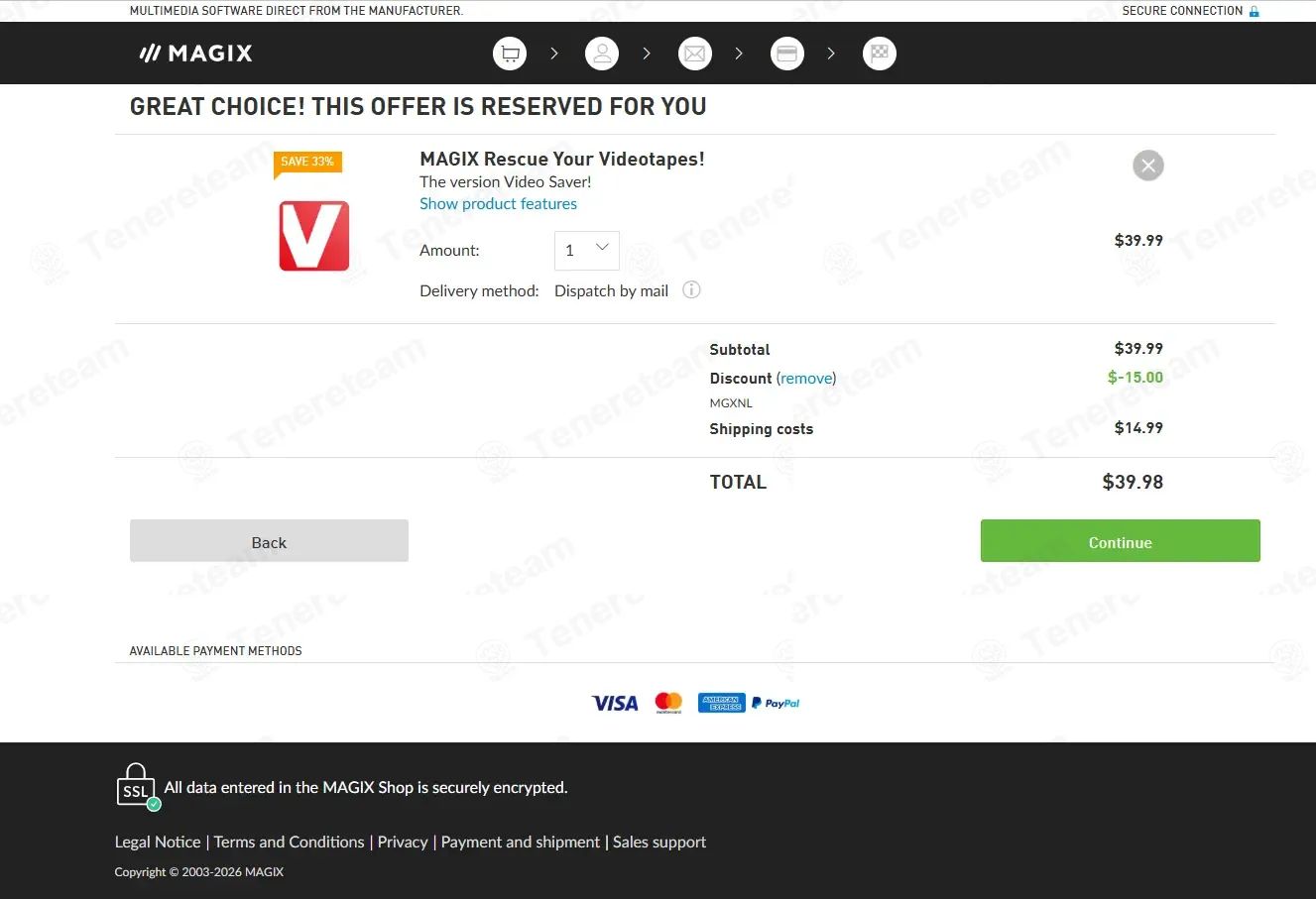Click the Back button
The height and width of the screenshot is (899, 1316).
click(x=269, y=541)
